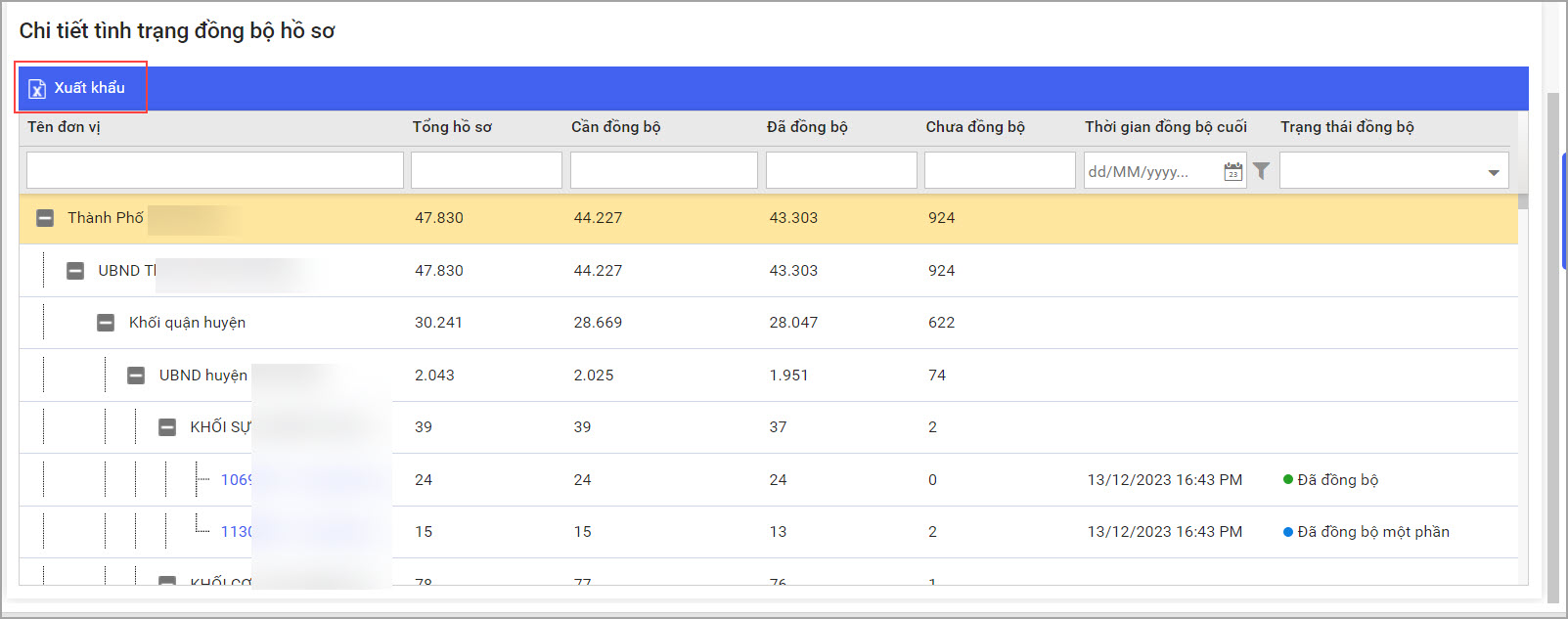Click the Xuất khẩu button
The height and width of the screenshot is (619, 1568).
[81, 88]
